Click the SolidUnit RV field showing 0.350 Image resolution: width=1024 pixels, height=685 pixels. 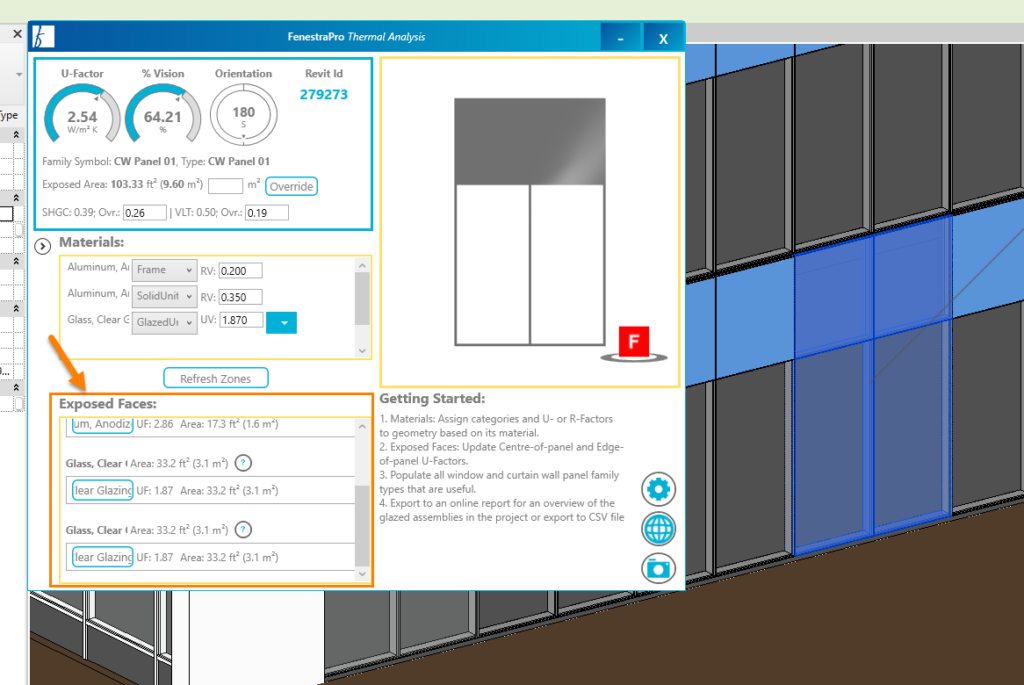240,297
